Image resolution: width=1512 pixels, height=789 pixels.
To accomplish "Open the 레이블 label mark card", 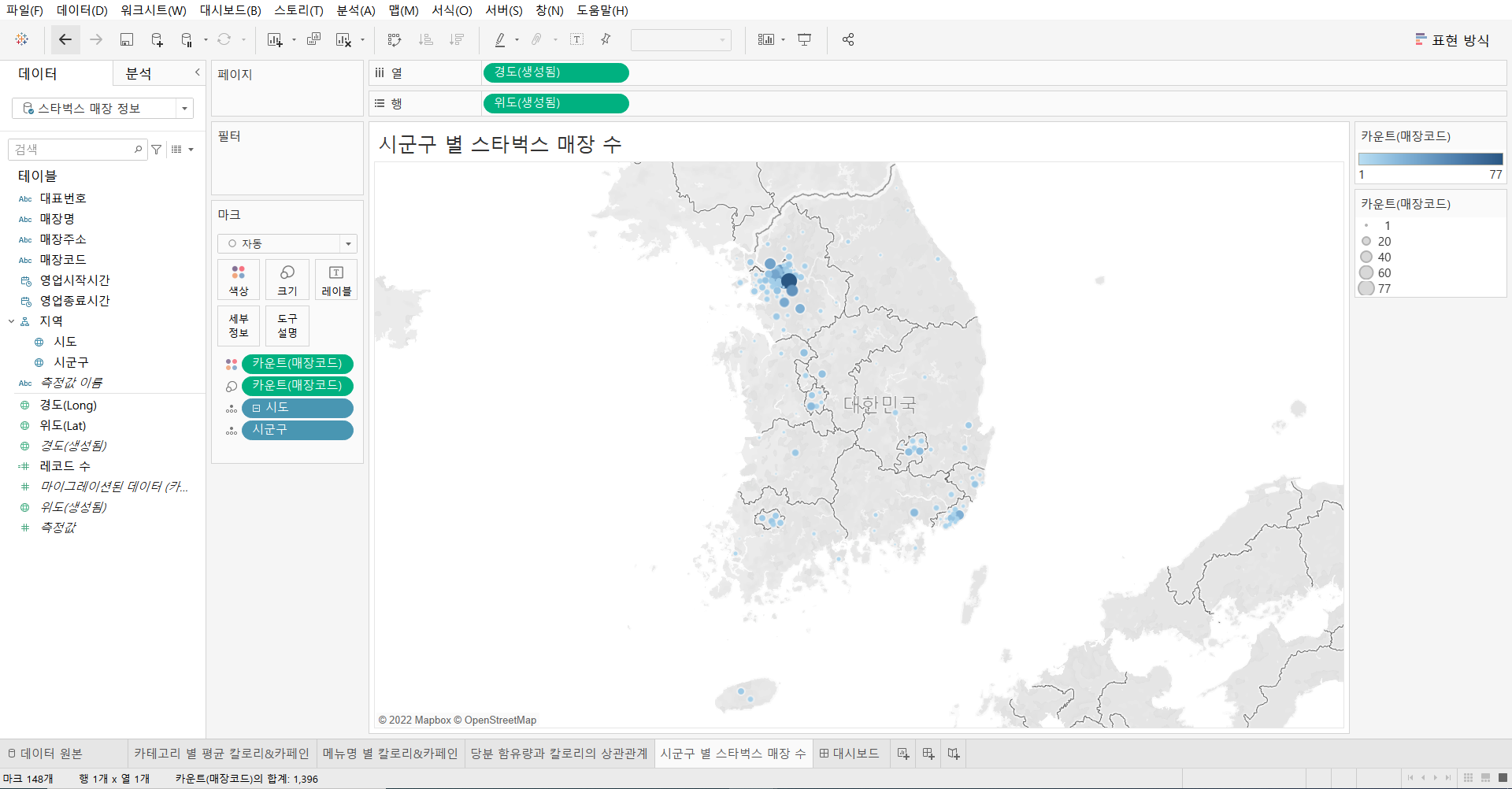I will tap(336, 280).
